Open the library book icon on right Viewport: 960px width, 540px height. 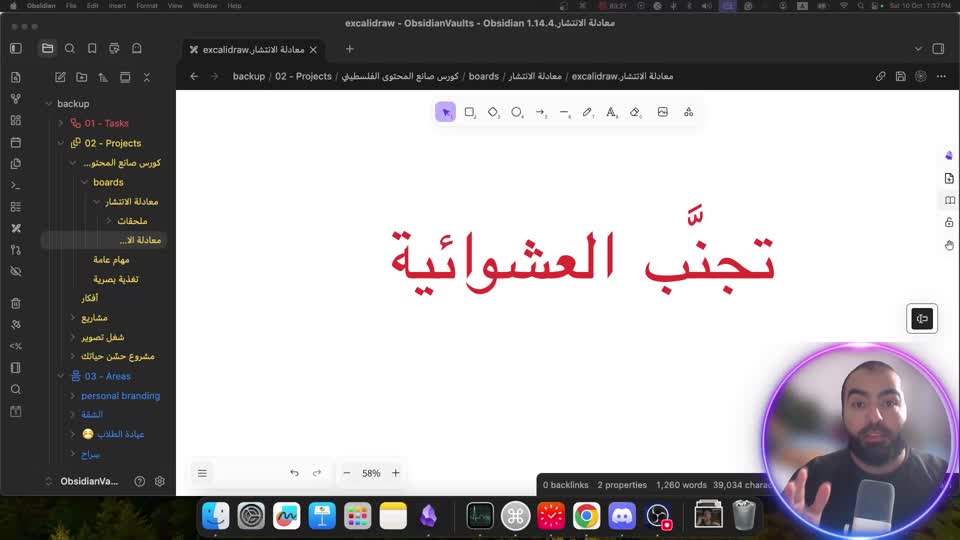(949, 200)
